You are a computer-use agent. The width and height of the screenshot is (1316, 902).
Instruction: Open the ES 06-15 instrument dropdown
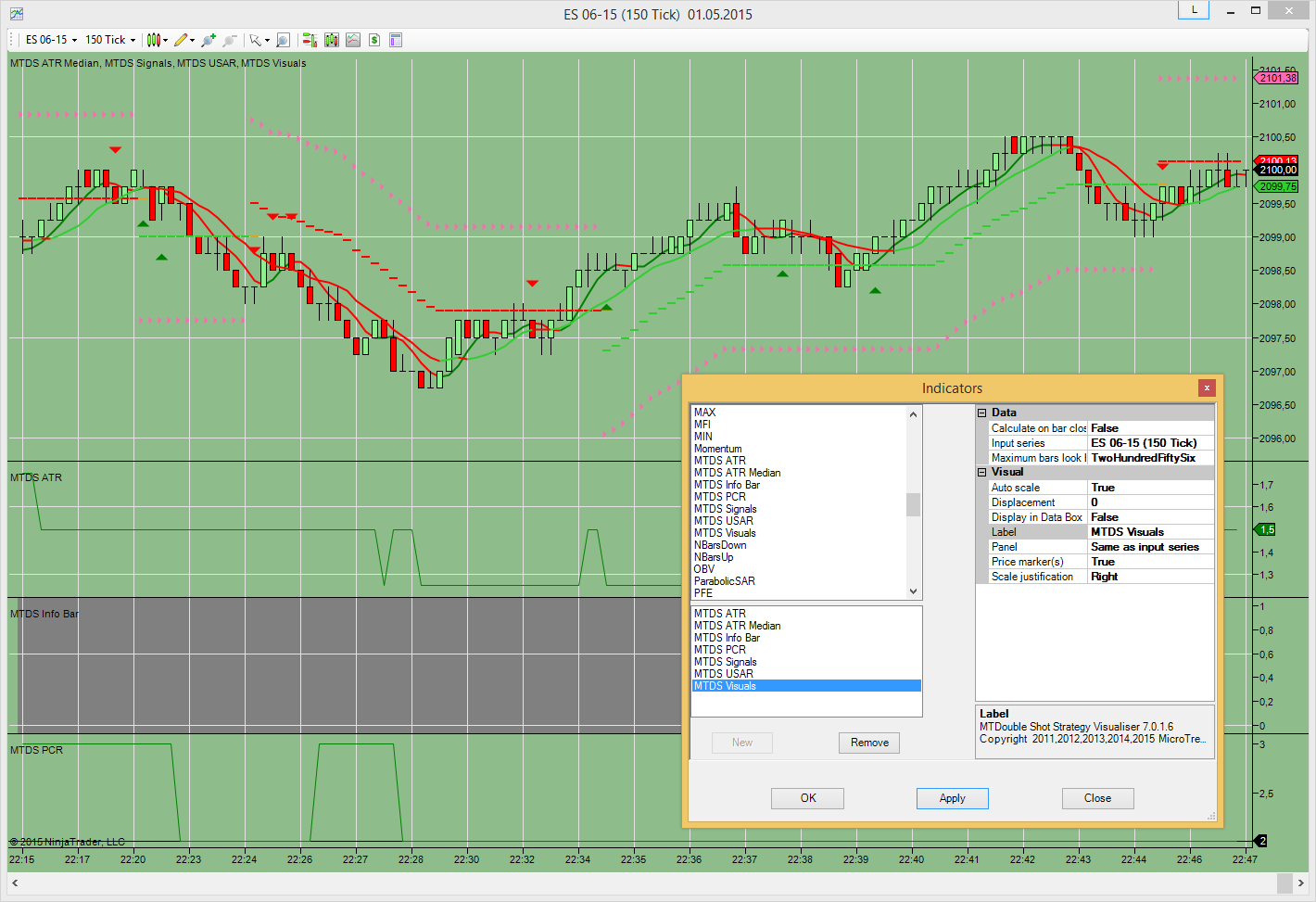51,40
